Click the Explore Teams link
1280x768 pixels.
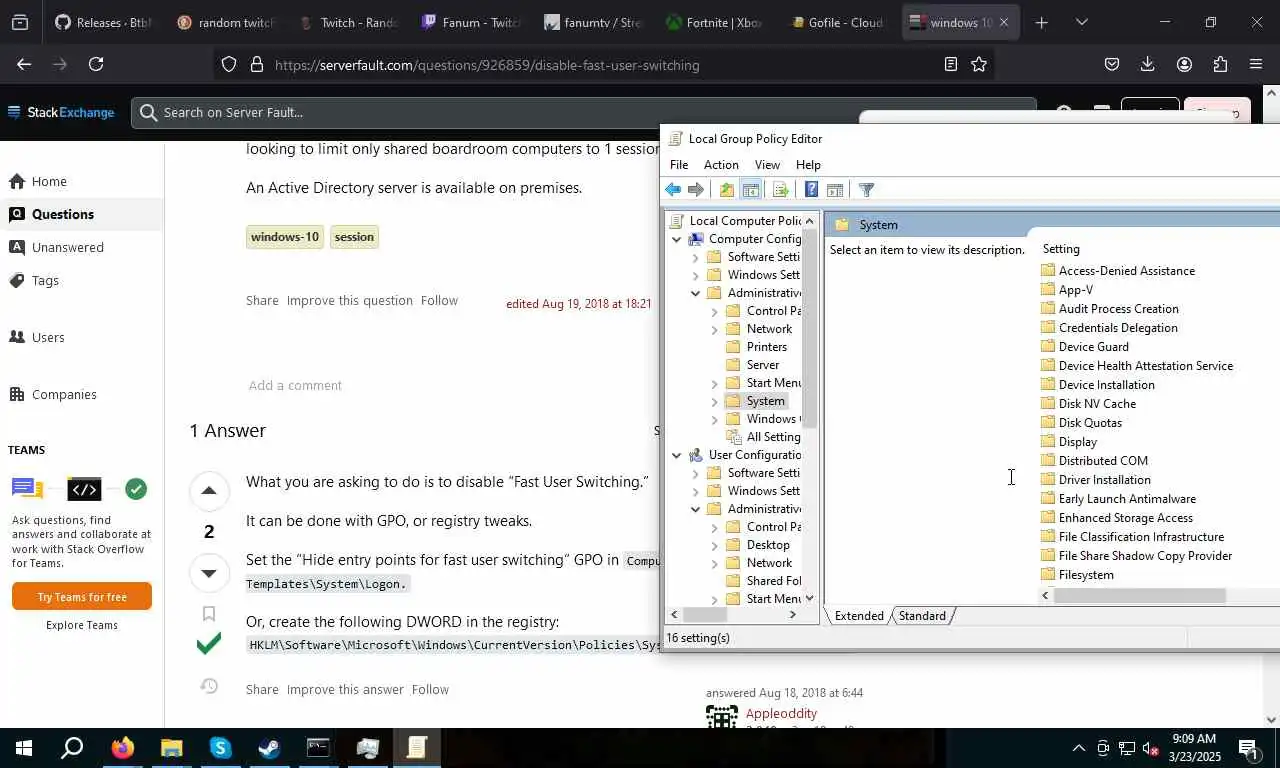(82, 625)
